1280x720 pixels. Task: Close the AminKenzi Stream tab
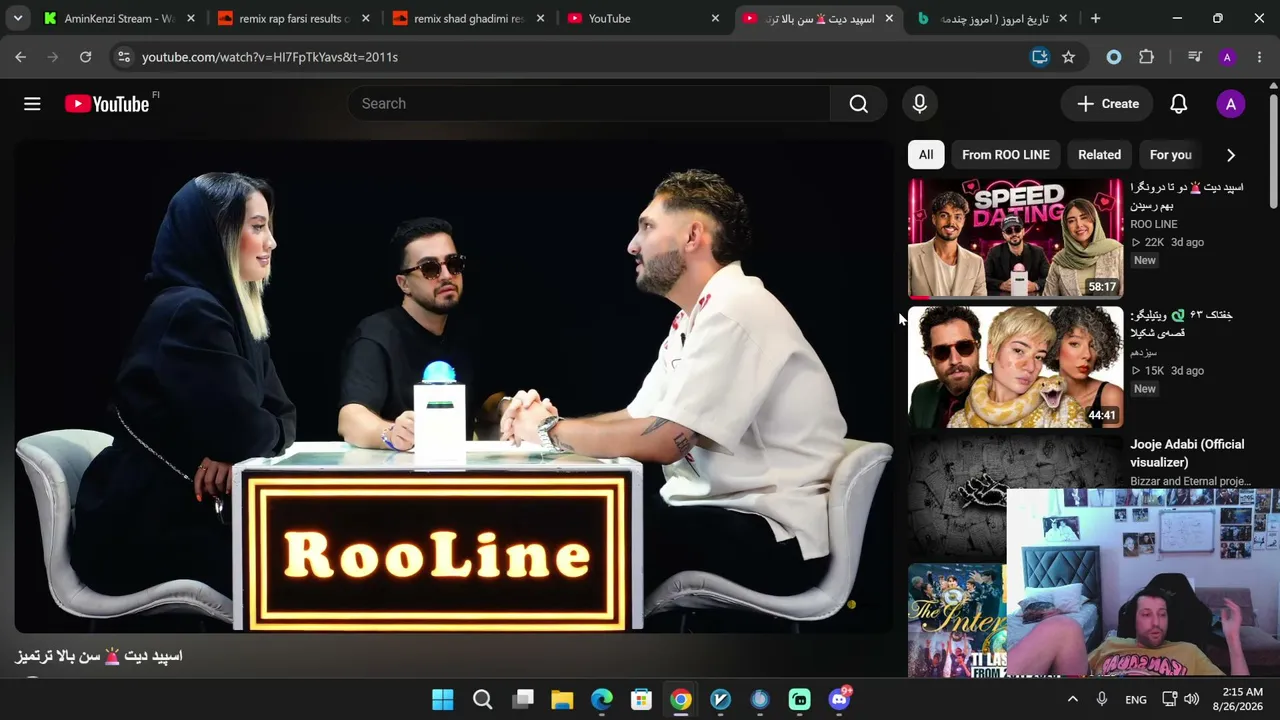click(x=191, y=18)
